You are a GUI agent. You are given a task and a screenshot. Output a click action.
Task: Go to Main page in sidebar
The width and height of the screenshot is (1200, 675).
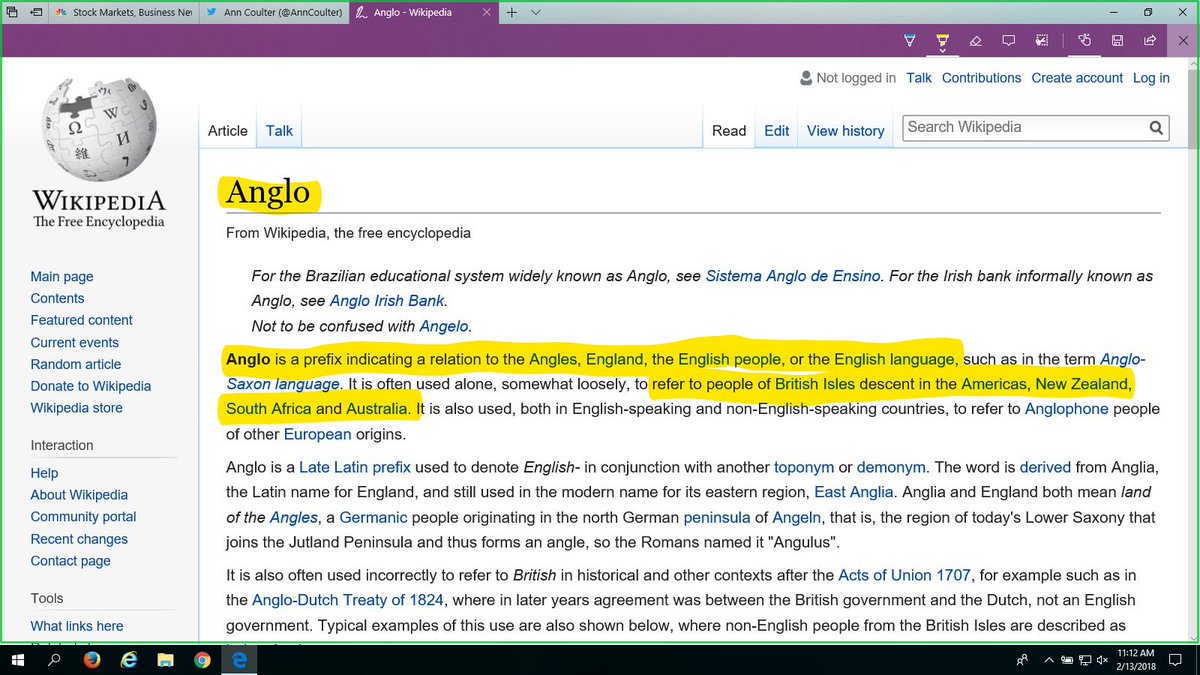(62, 277)
